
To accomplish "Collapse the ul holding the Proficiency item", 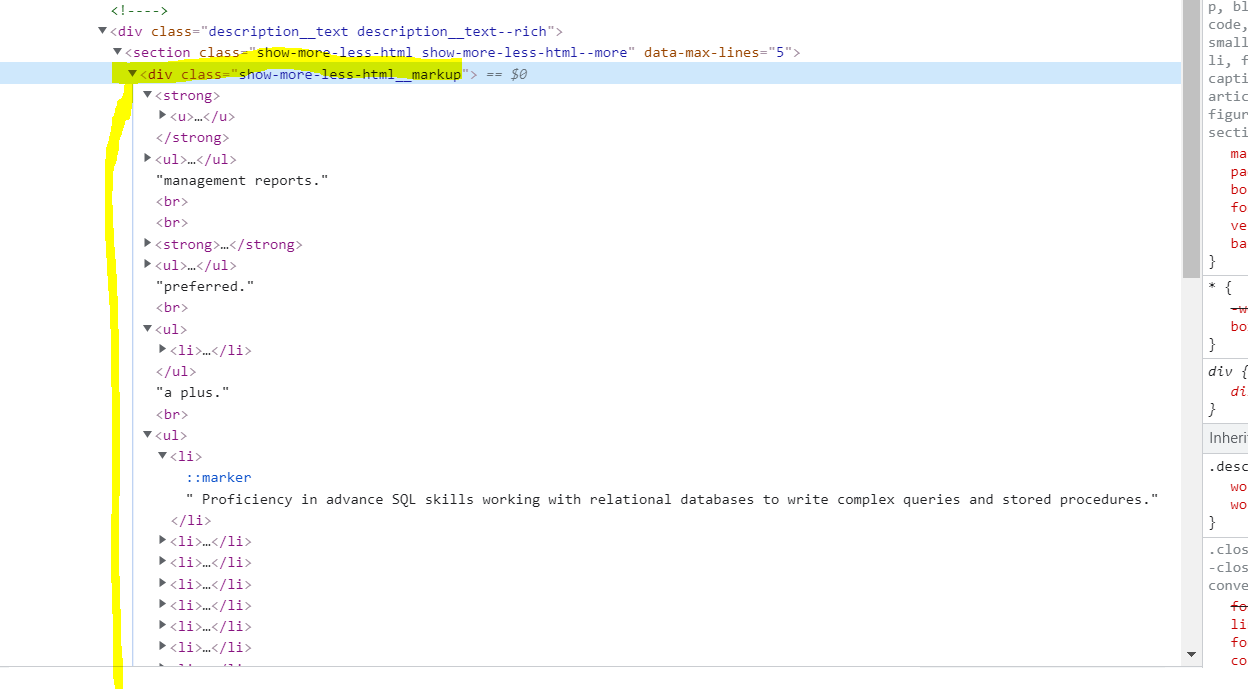I will (x=147, y=435).
